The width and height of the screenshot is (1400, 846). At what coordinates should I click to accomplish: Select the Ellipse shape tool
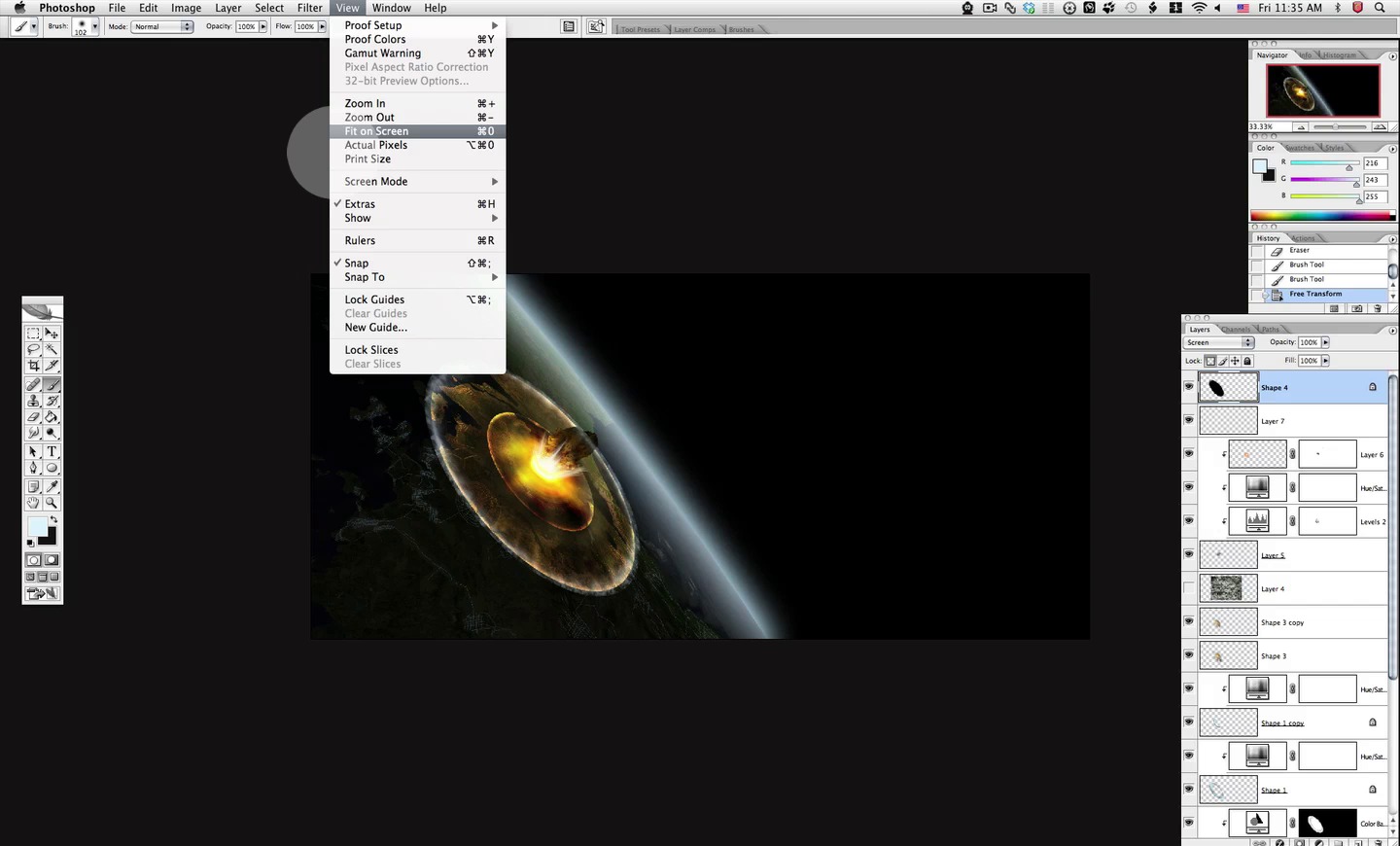[52, 468]
